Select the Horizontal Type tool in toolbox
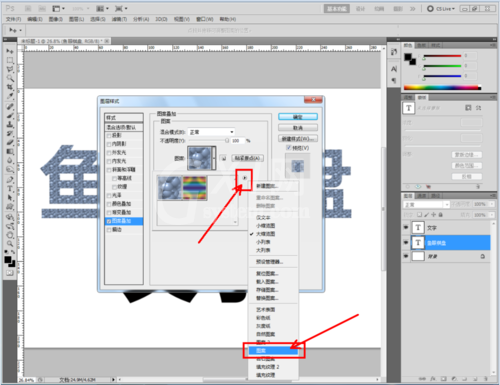The height and width of the screenshot is (385, 500). 10,189
